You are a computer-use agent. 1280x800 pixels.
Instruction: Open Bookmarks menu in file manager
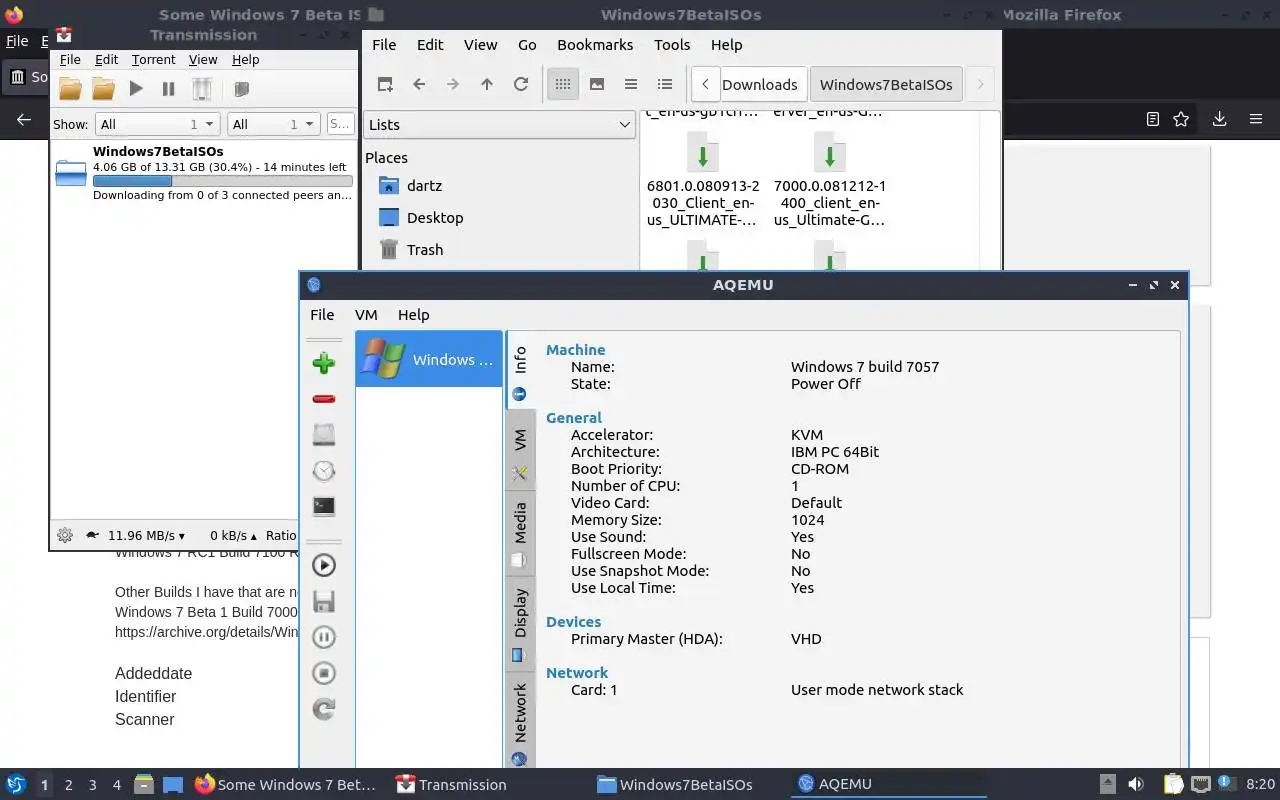point(595,45)
